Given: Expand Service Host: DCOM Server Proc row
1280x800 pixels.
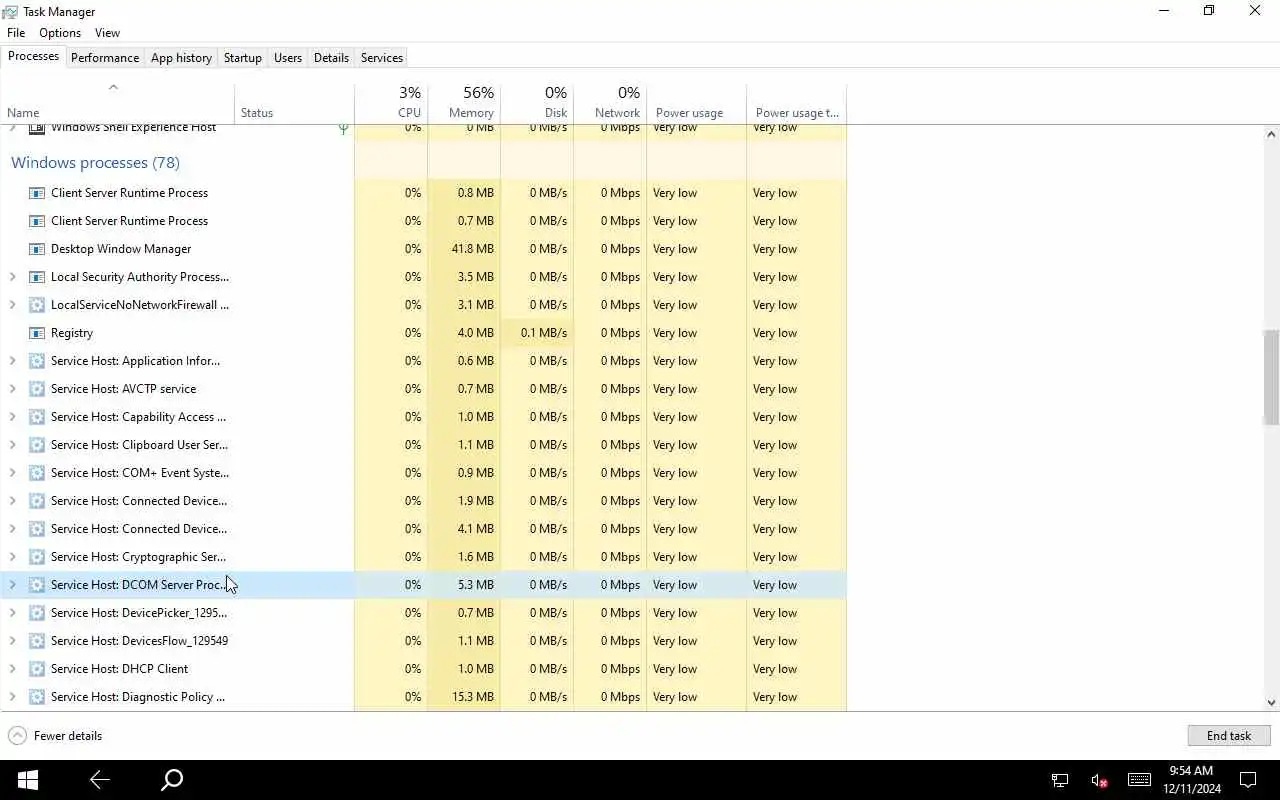Looking at the screenshot, I should [x=12, y=585].
